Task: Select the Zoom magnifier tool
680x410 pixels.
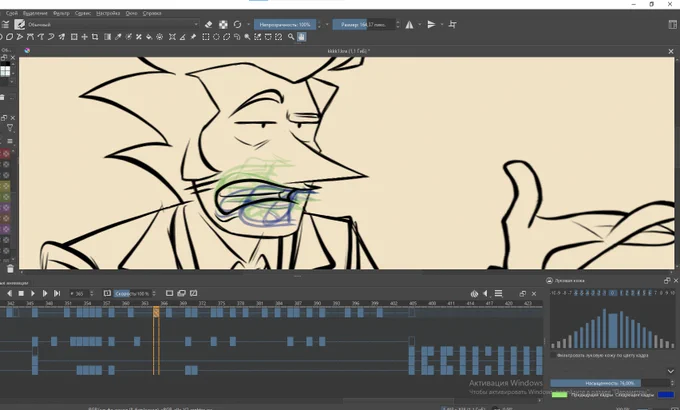Action: 291,37
